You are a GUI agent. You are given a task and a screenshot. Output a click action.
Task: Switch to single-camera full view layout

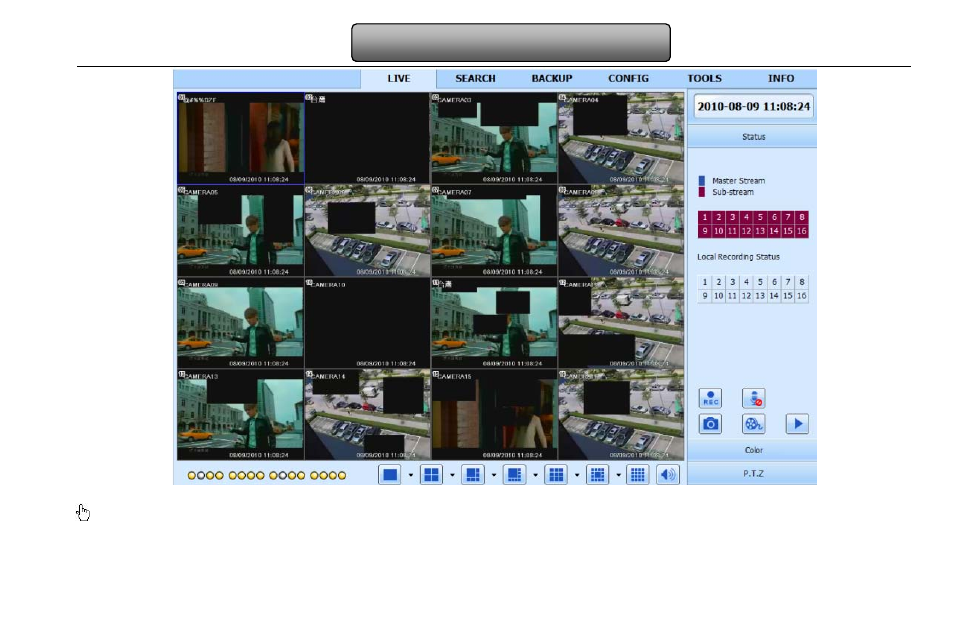tap(389, 475)
